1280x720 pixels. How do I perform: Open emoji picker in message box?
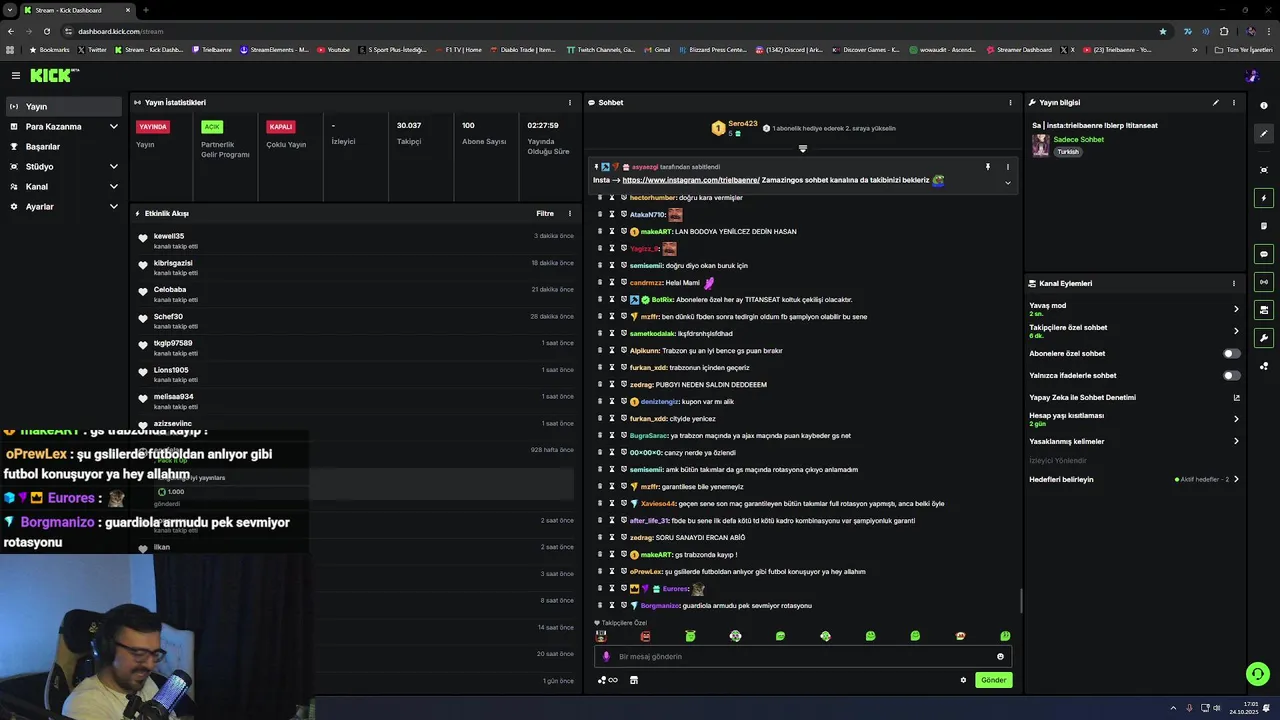click(x=1000, y=657)
